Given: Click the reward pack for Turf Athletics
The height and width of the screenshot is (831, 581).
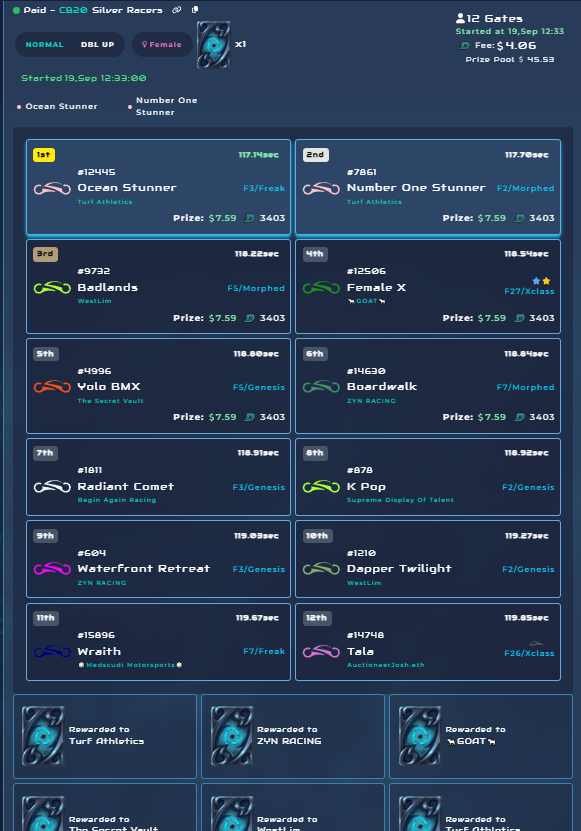Looking at the screenshot, I should coord(43,735).
